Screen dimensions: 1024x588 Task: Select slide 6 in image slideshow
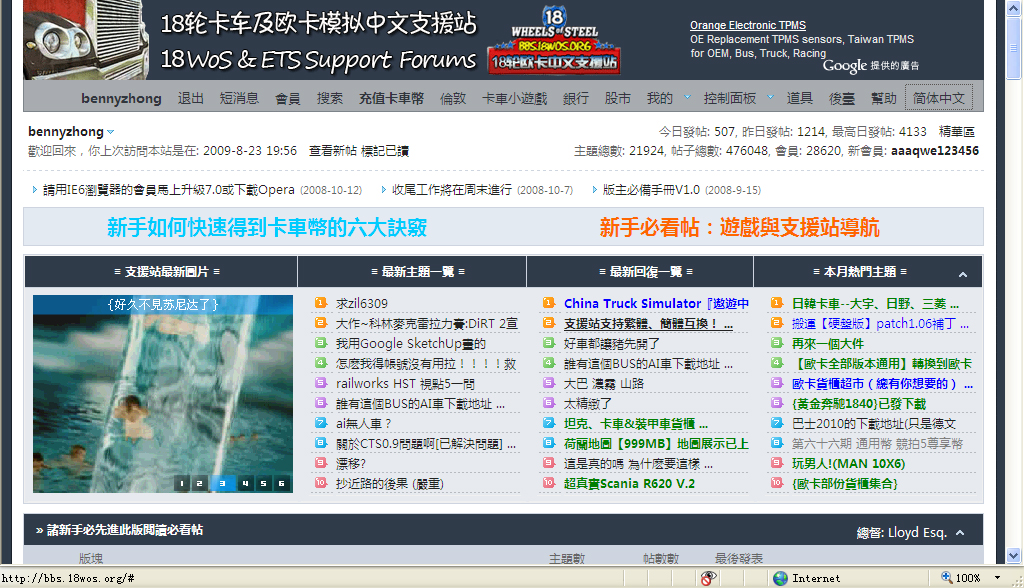(x=281, y=483)
